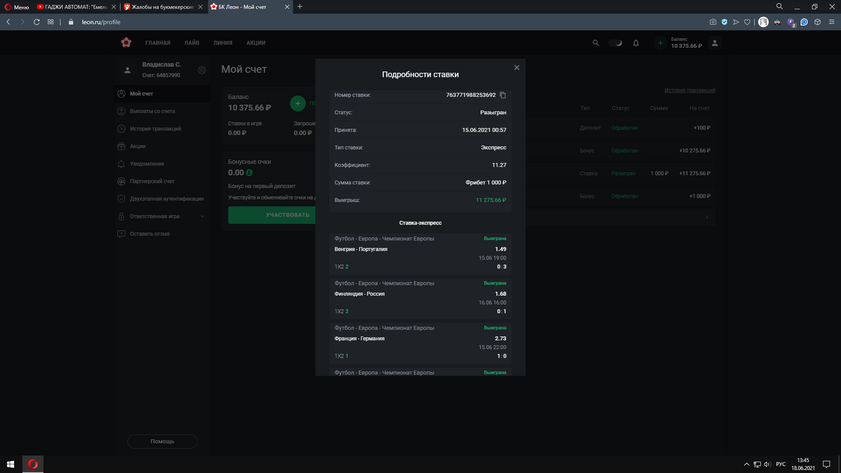Open the user profile icon in header
This screenshot has height=473, width=841.
point(714,43)
